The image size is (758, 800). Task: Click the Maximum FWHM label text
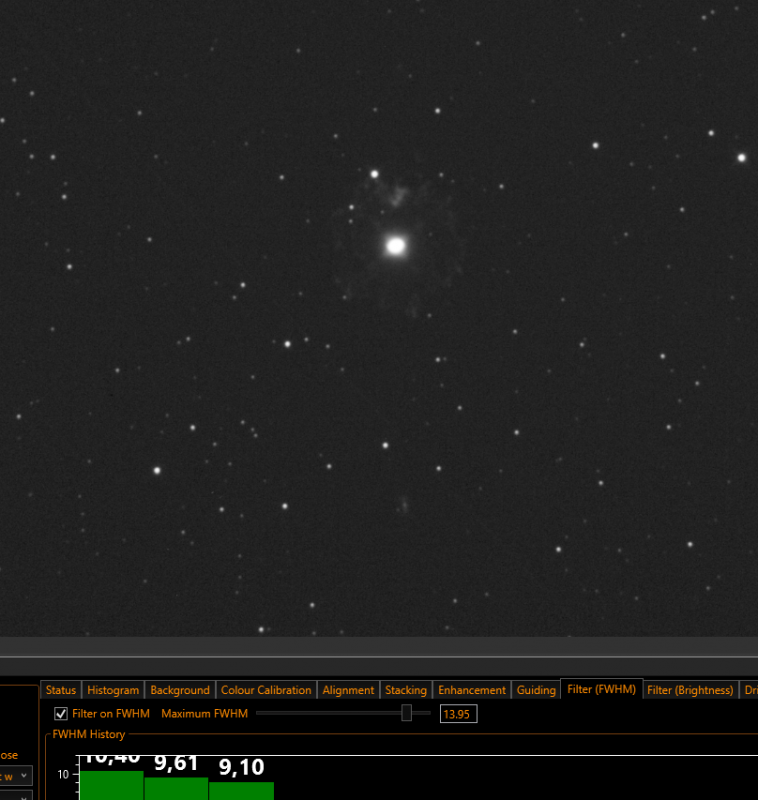click(x=205, y=713)
